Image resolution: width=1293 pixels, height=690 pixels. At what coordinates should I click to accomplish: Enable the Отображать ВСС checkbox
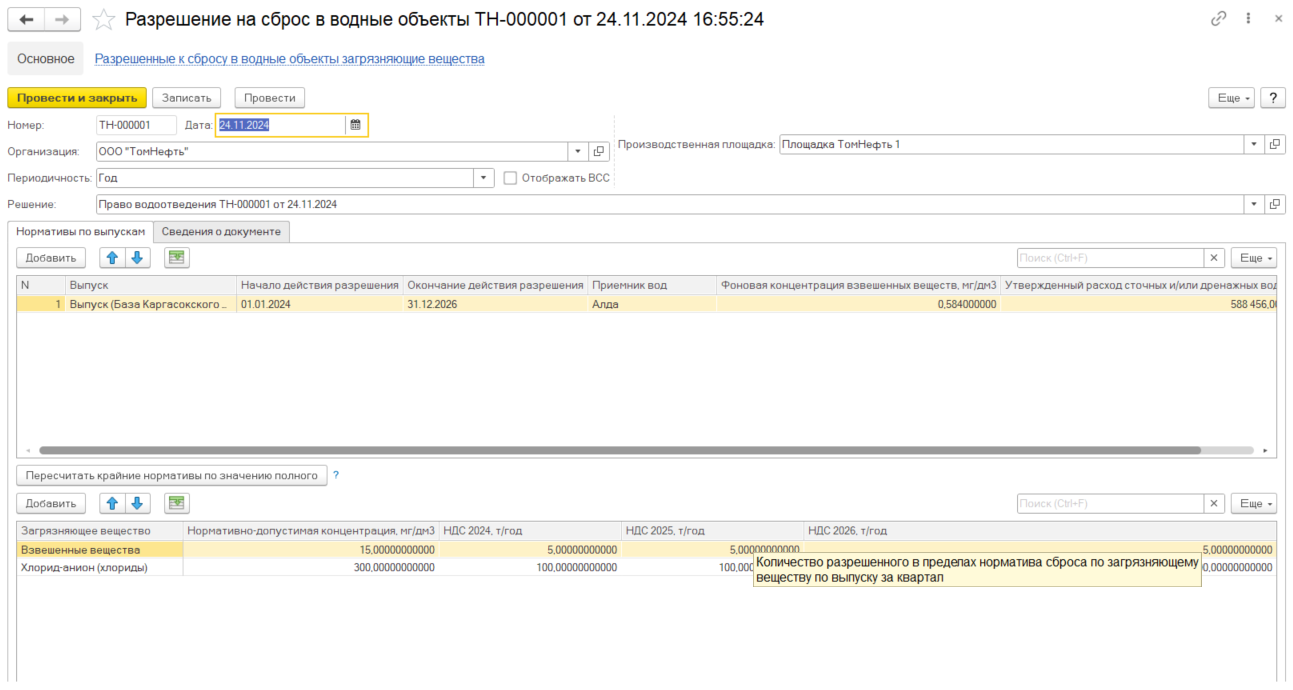point(511,178)
